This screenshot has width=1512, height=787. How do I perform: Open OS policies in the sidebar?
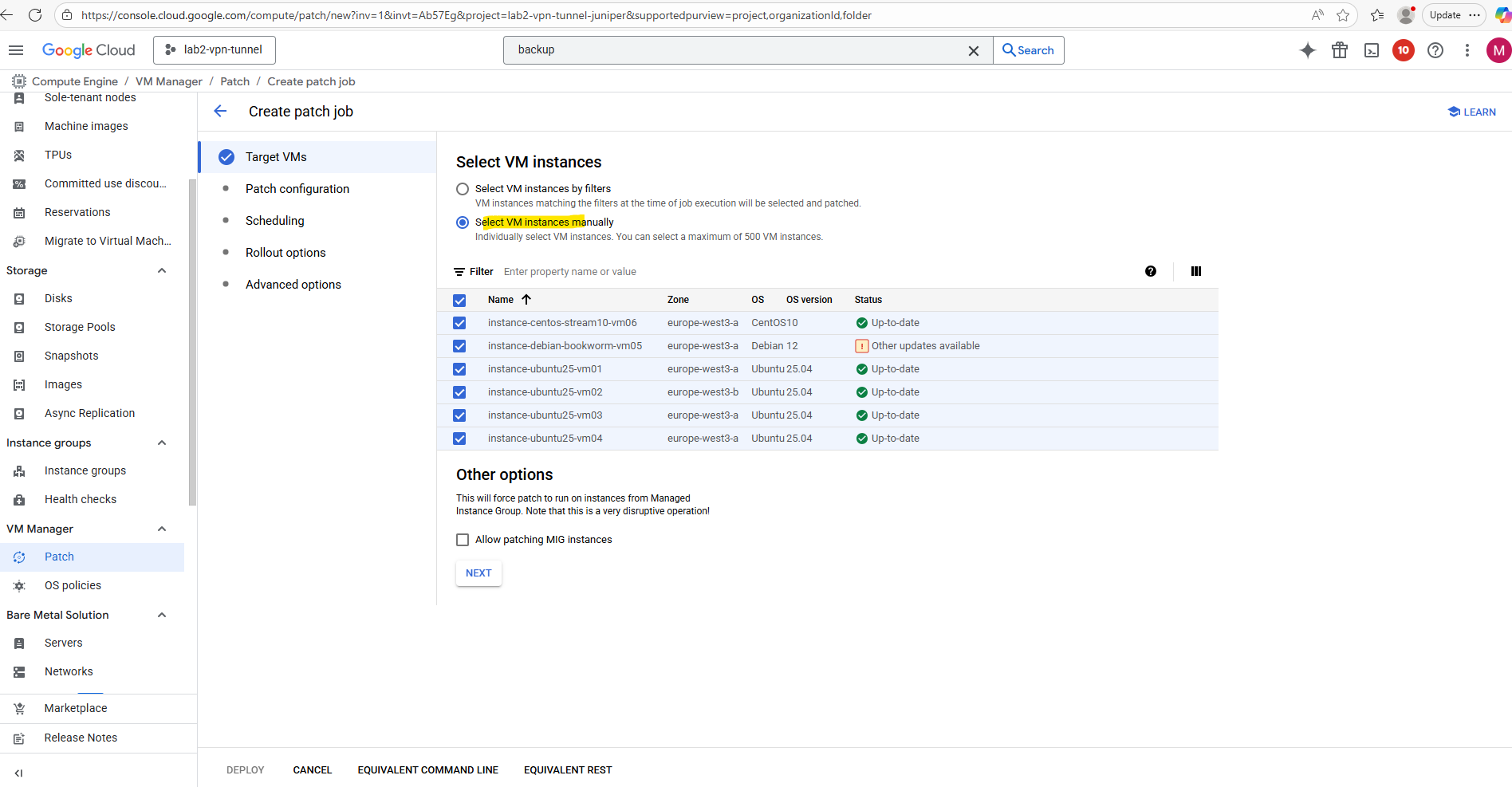[73, 585]
